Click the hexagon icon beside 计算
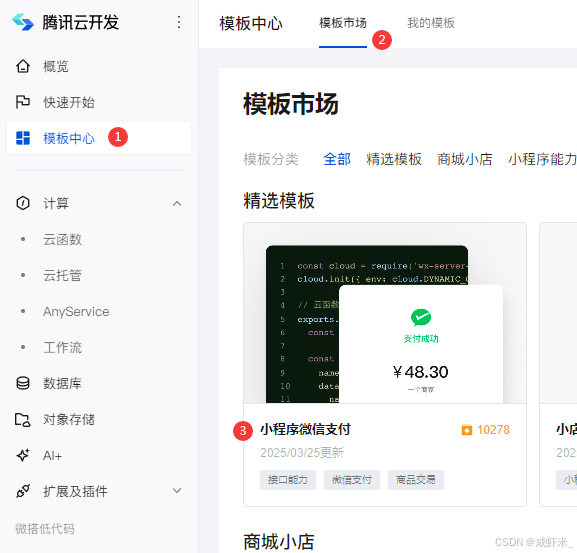Screen dimensions: 577x553 (23, 203)
